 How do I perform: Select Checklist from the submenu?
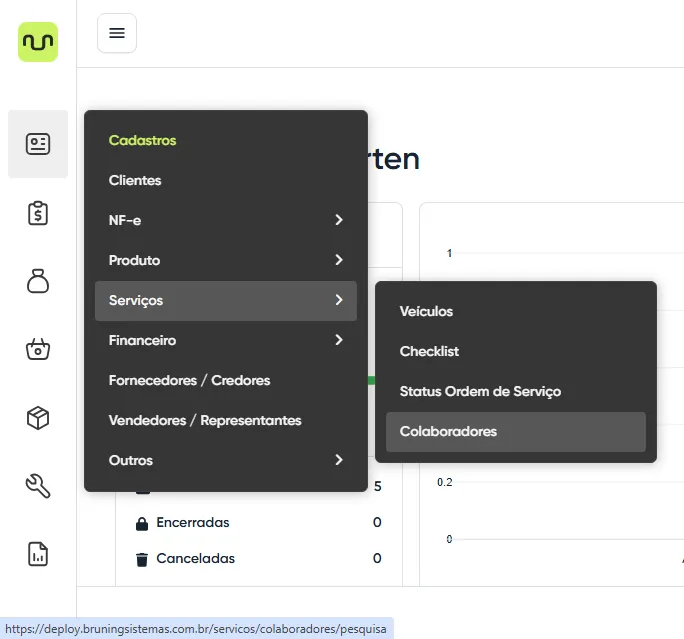point(429,351)
